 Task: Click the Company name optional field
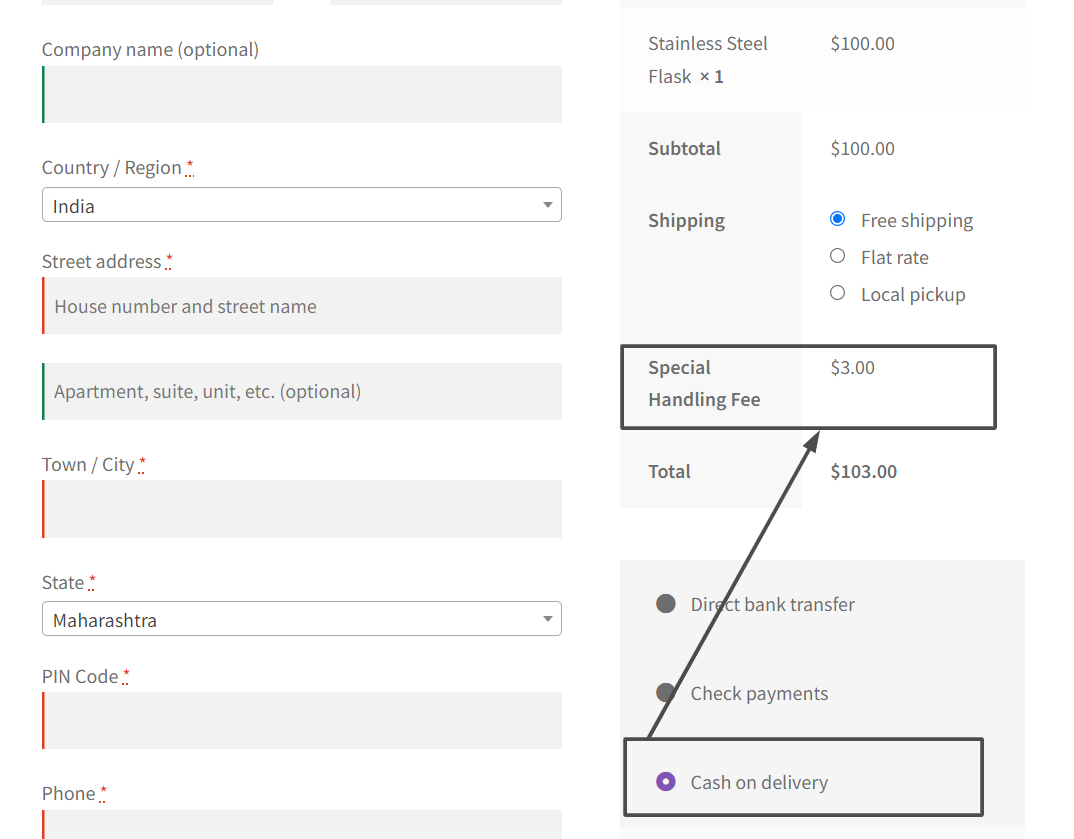(x=301, y=94)
